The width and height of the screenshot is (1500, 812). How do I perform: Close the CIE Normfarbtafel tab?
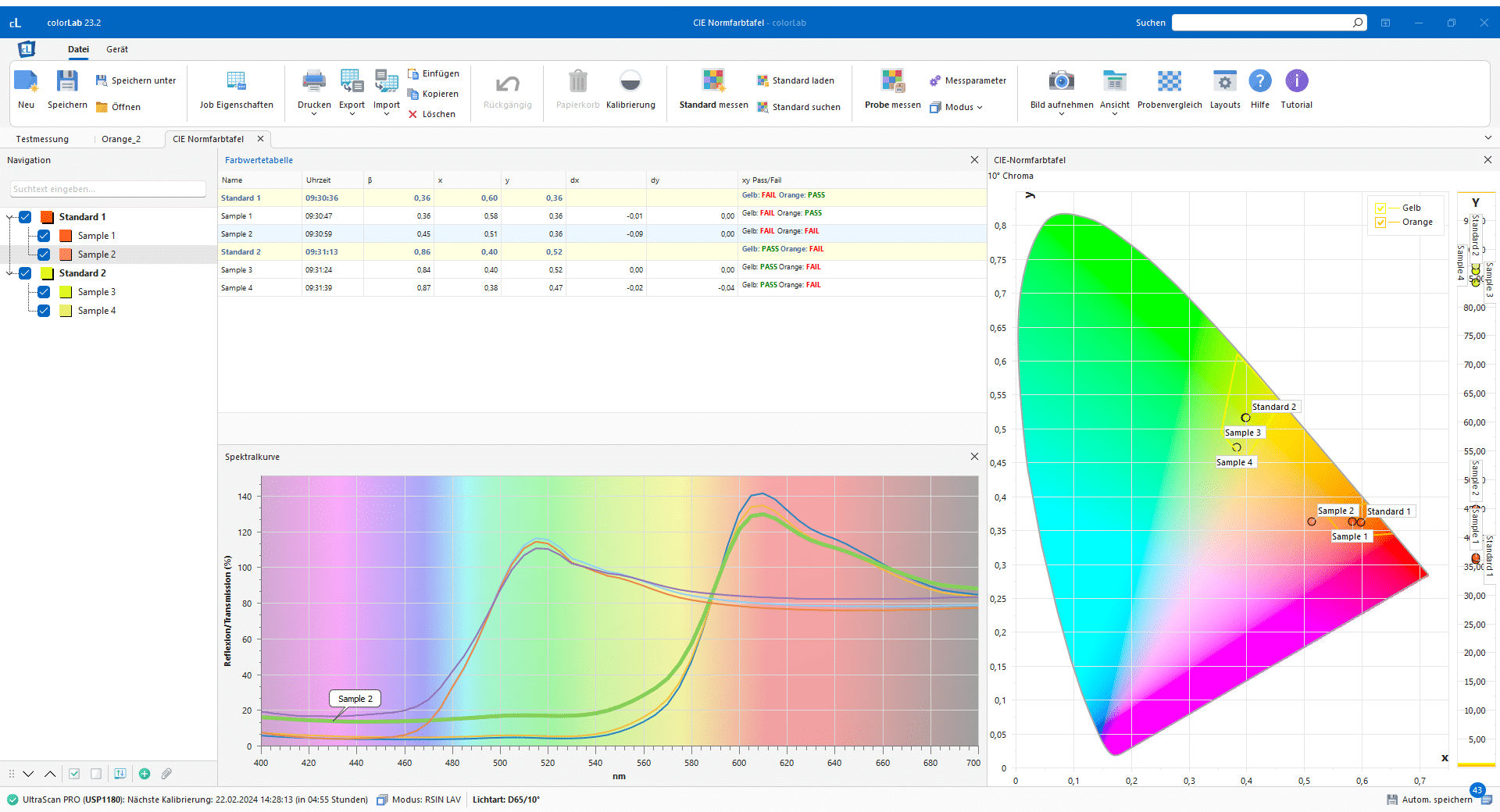(x=261, y=139)
